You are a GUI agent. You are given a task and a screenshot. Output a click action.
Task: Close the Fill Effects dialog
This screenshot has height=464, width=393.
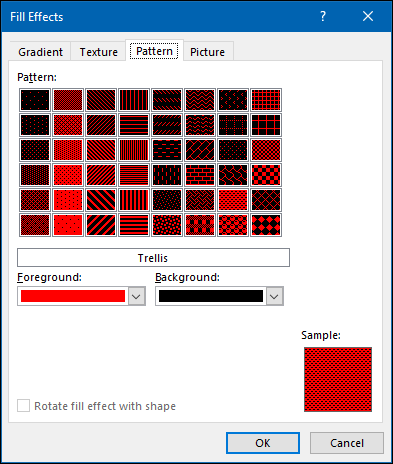368,16
